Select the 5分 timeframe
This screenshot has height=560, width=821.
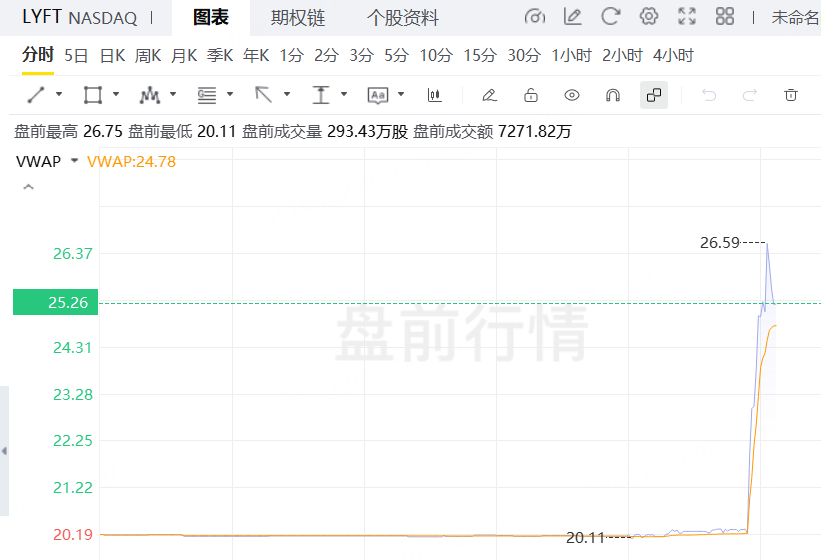tap(397, 55)
